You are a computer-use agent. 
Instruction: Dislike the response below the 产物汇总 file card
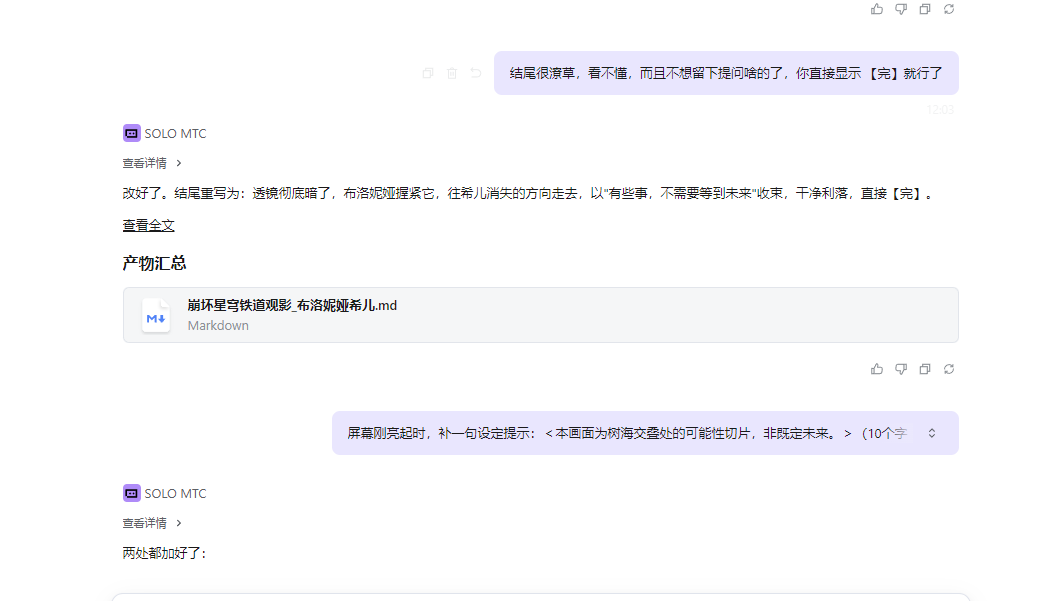click(x=901, y=369)
